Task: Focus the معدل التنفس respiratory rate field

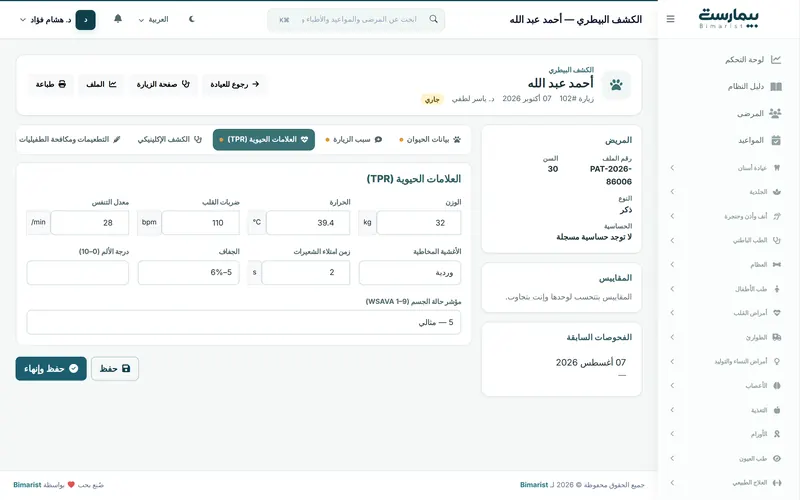Action: (90, 223)
